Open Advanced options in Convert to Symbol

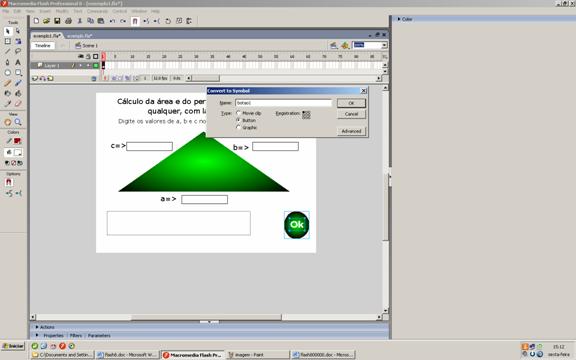[351, 131]
